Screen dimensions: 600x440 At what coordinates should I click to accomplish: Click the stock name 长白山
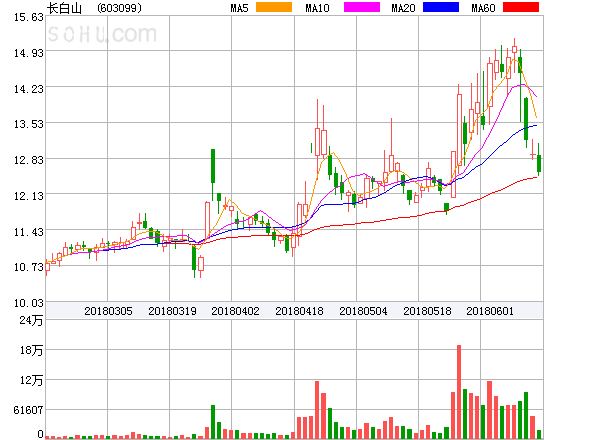click(x=64, y=8)
